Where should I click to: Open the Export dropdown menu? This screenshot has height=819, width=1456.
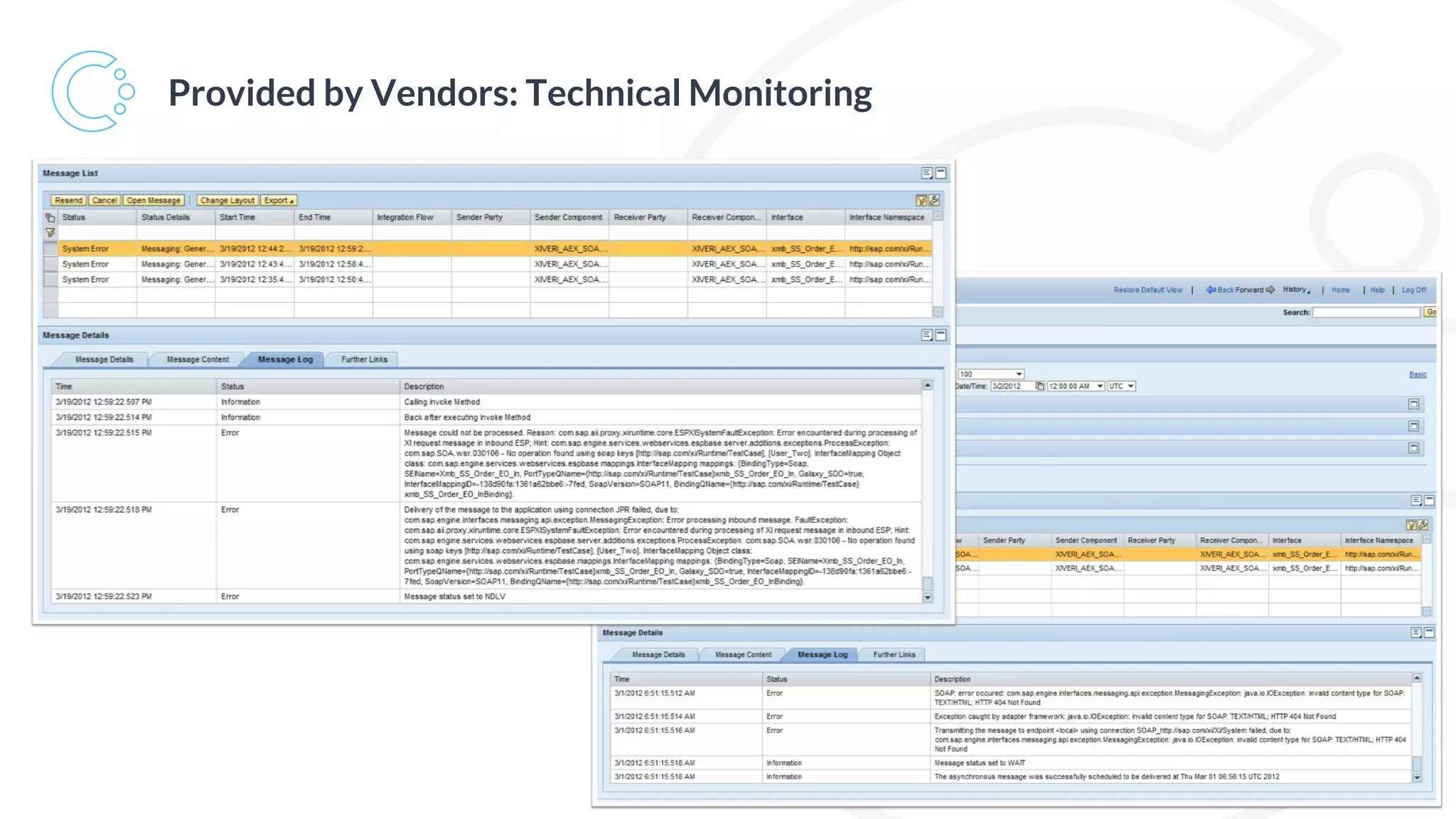coord(279,200)
